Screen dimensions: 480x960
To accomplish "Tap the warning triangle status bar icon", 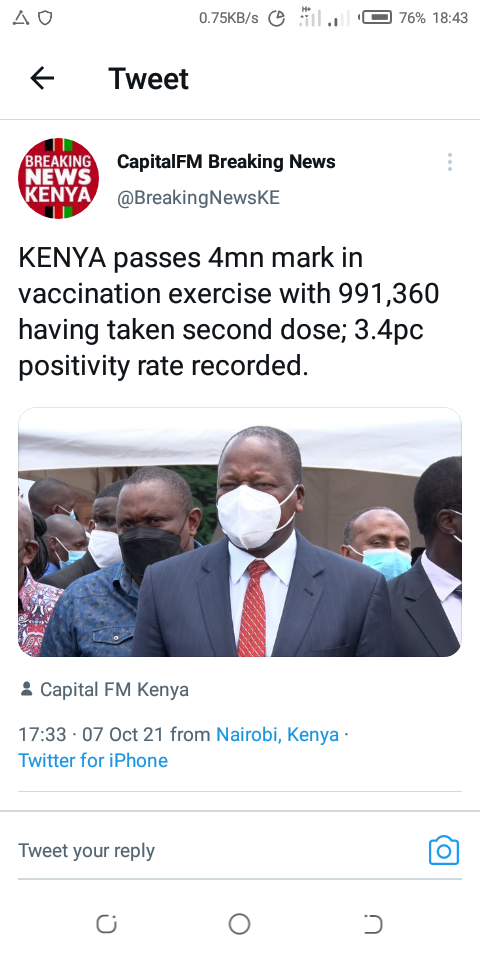I will [21, 18].
